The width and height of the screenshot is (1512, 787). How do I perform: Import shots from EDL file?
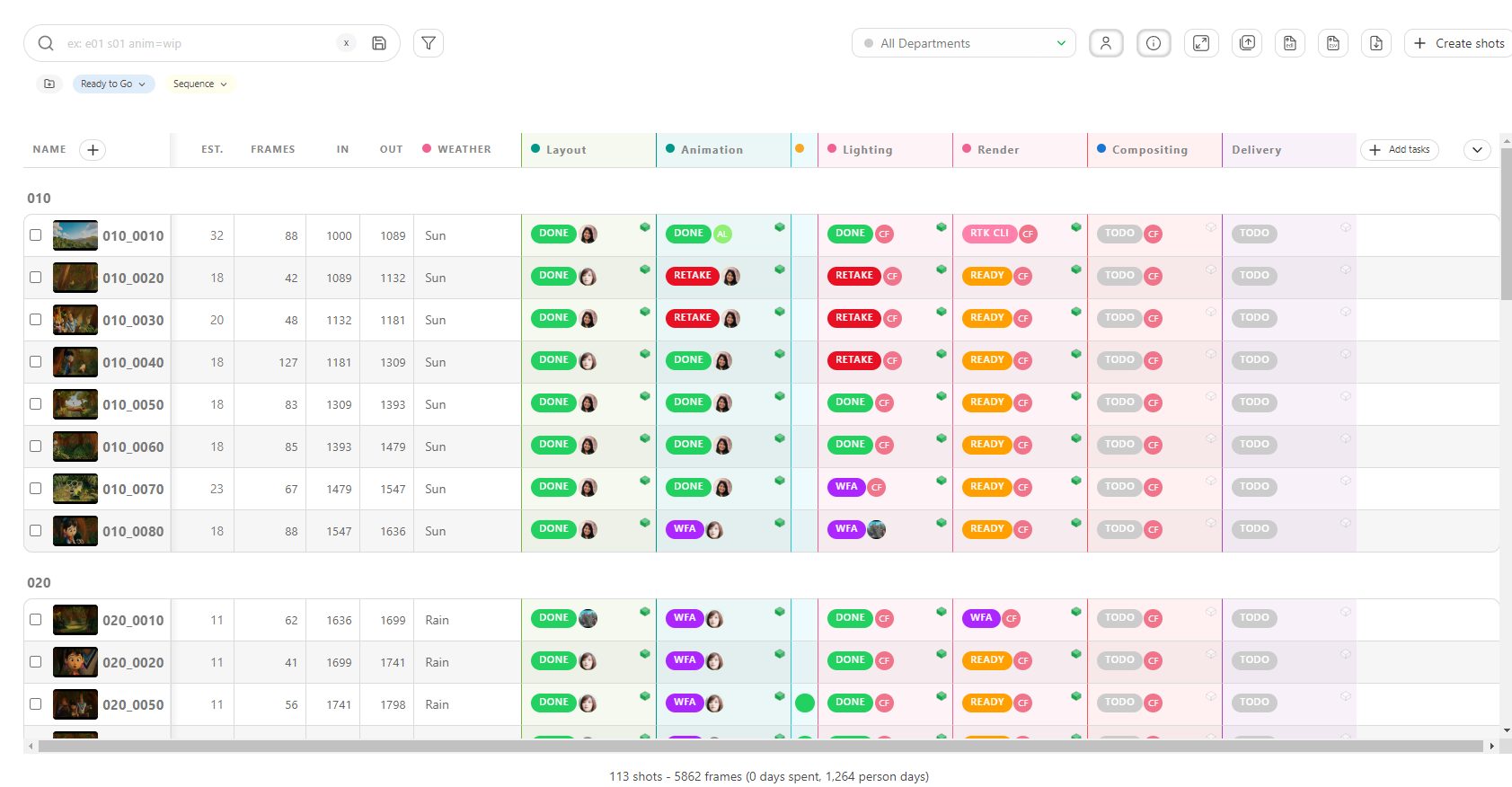[x=1290, y=43]
